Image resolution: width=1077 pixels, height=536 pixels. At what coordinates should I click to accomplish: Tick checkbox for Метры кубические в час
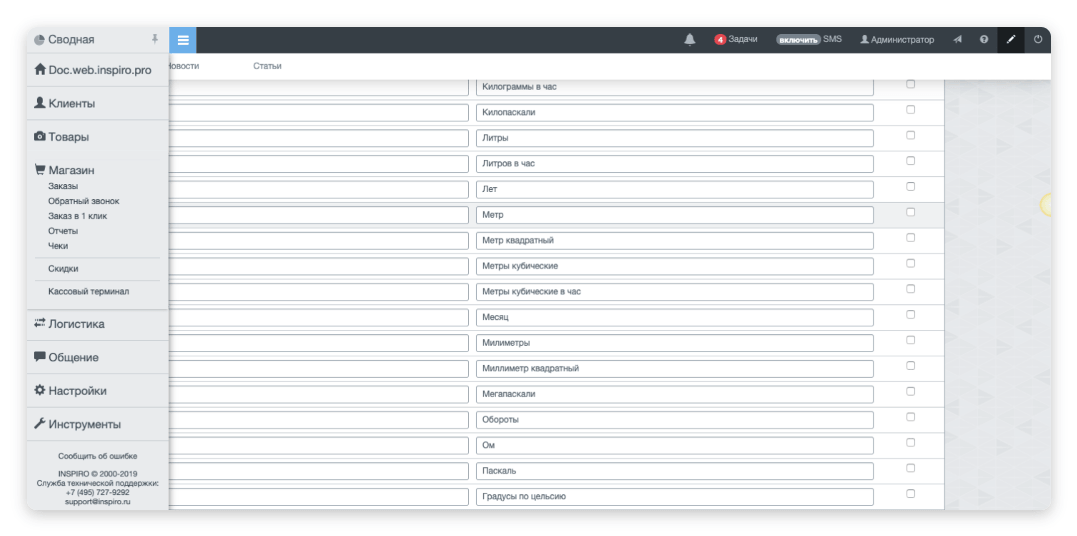pos(911,289)
